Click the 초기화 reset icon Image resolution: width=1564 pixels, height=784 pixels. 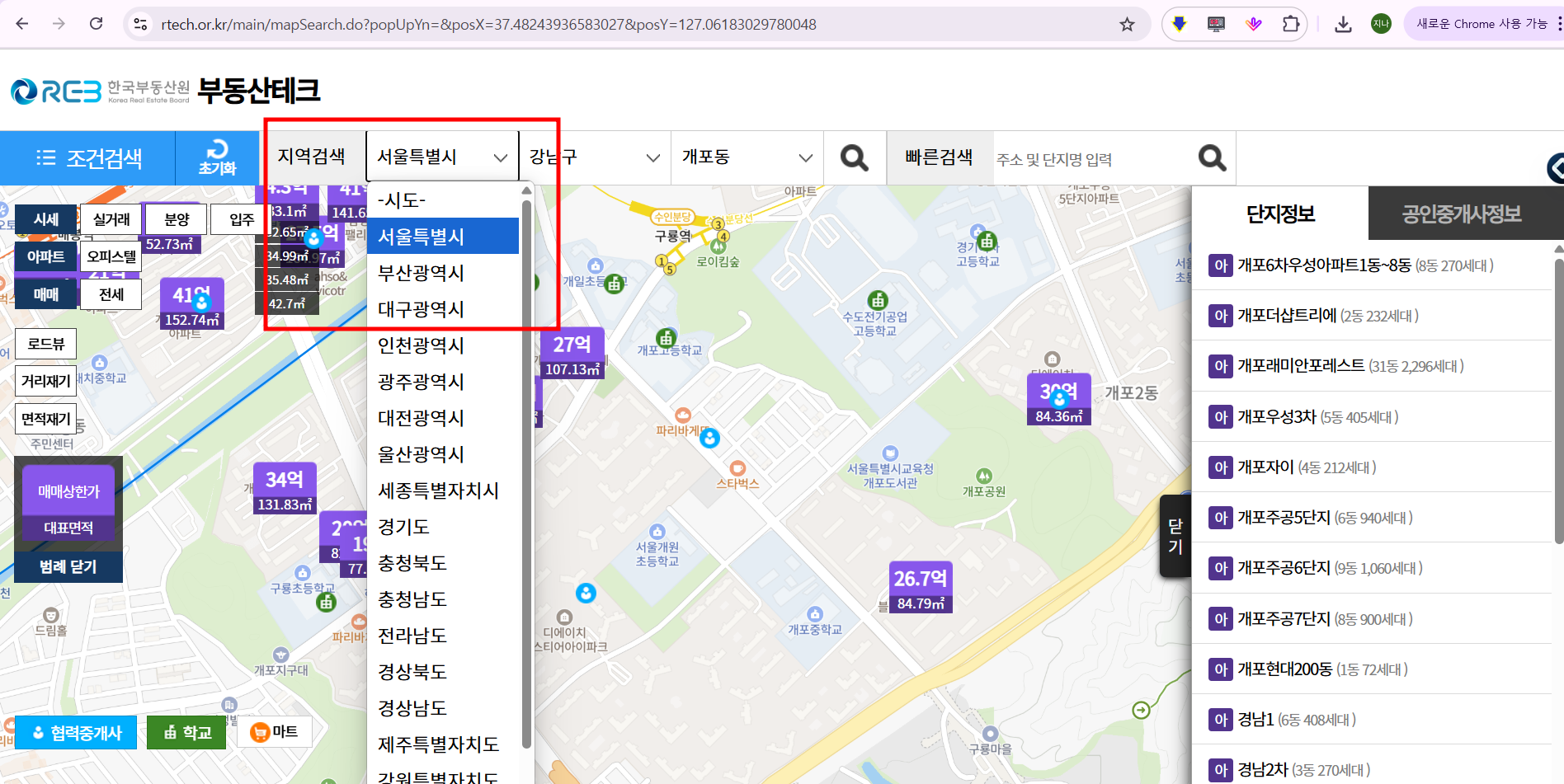click(217, 157)
